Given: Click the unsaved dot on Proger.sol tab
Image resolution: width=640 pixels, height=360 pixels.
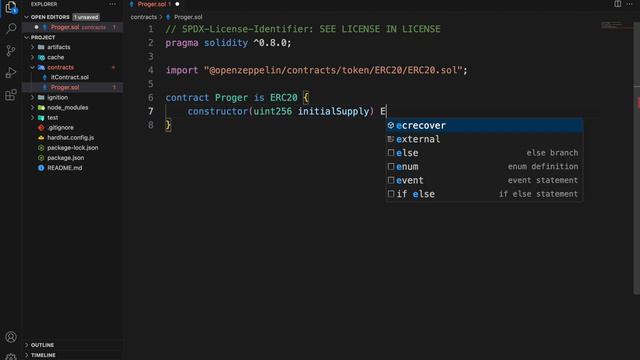Looking at the screenshot, I should pyautogui.click(x=177, y=4).
